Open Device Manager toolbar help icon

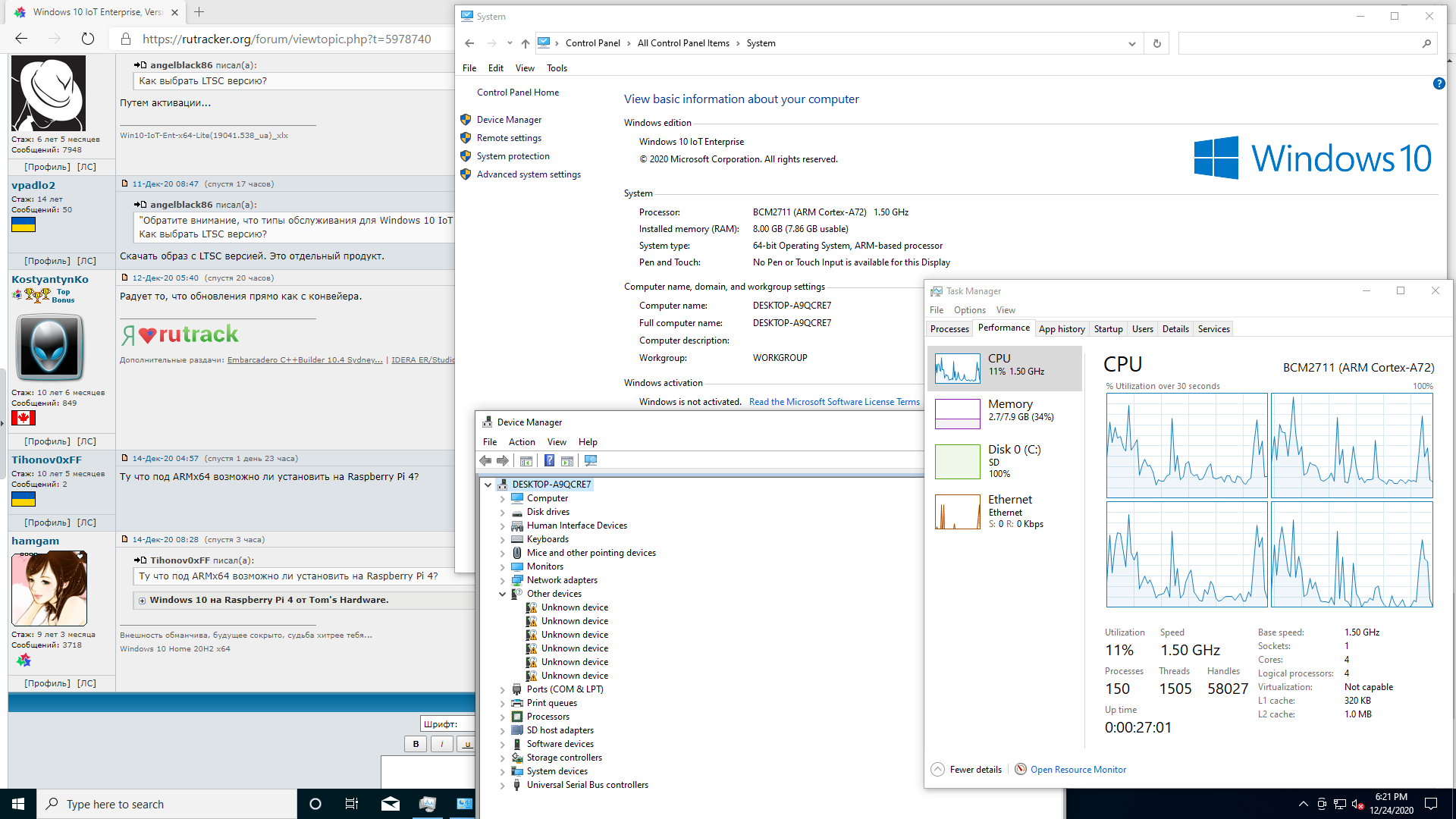tap(549, 461)
